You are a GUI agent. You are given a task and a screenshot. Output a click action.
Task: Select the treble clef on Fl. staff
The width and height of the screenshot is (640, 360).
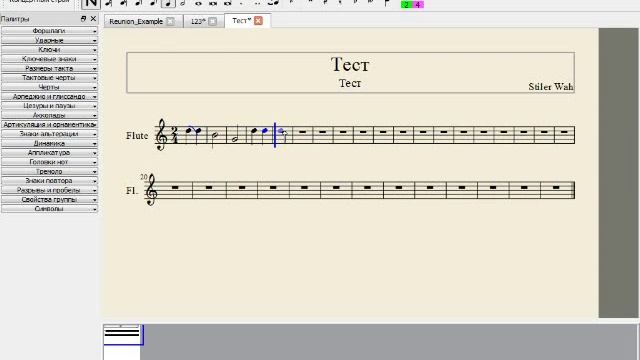151,190
